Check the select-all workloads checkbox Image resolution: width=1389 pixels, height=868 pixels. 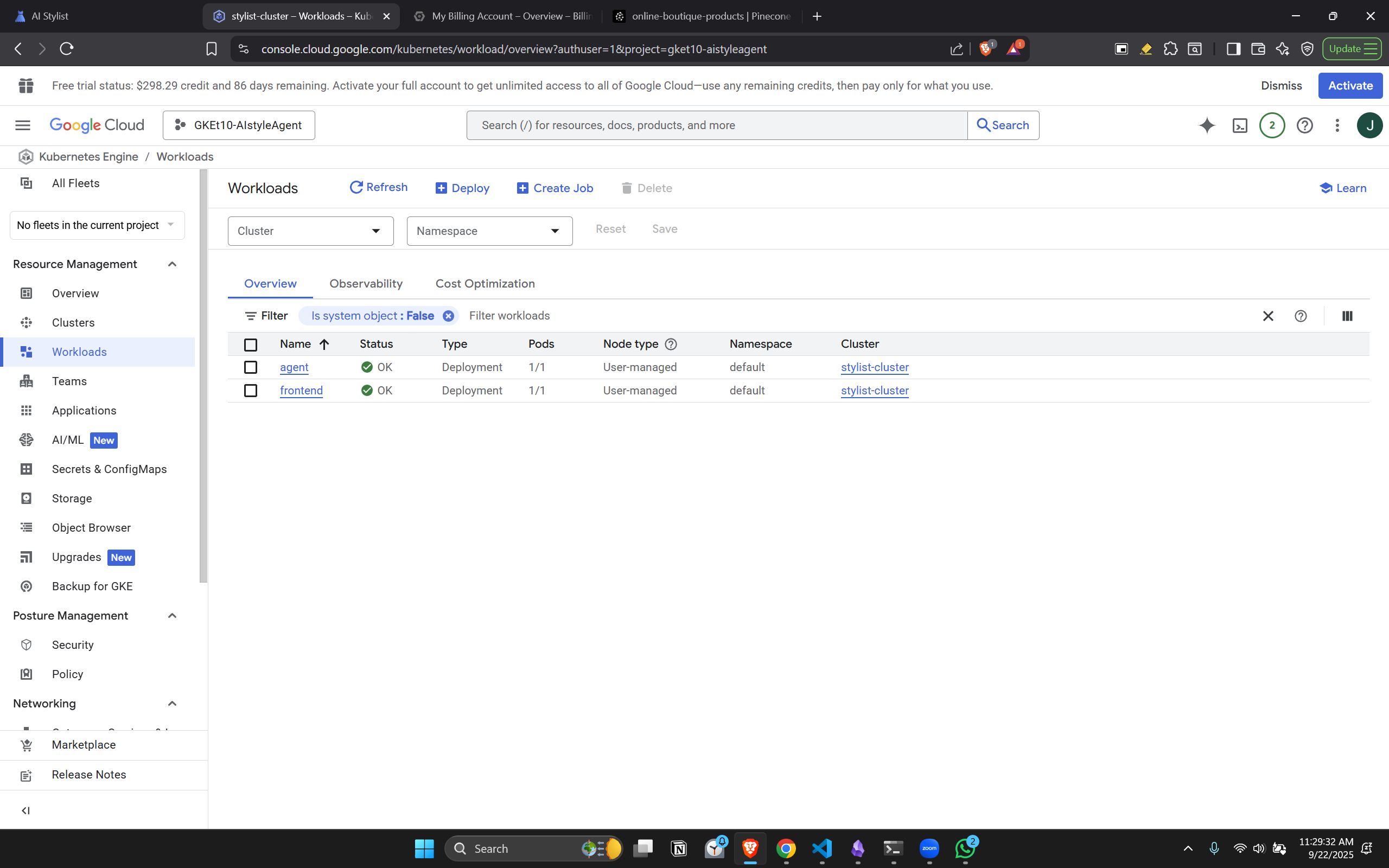click(250, 344)
